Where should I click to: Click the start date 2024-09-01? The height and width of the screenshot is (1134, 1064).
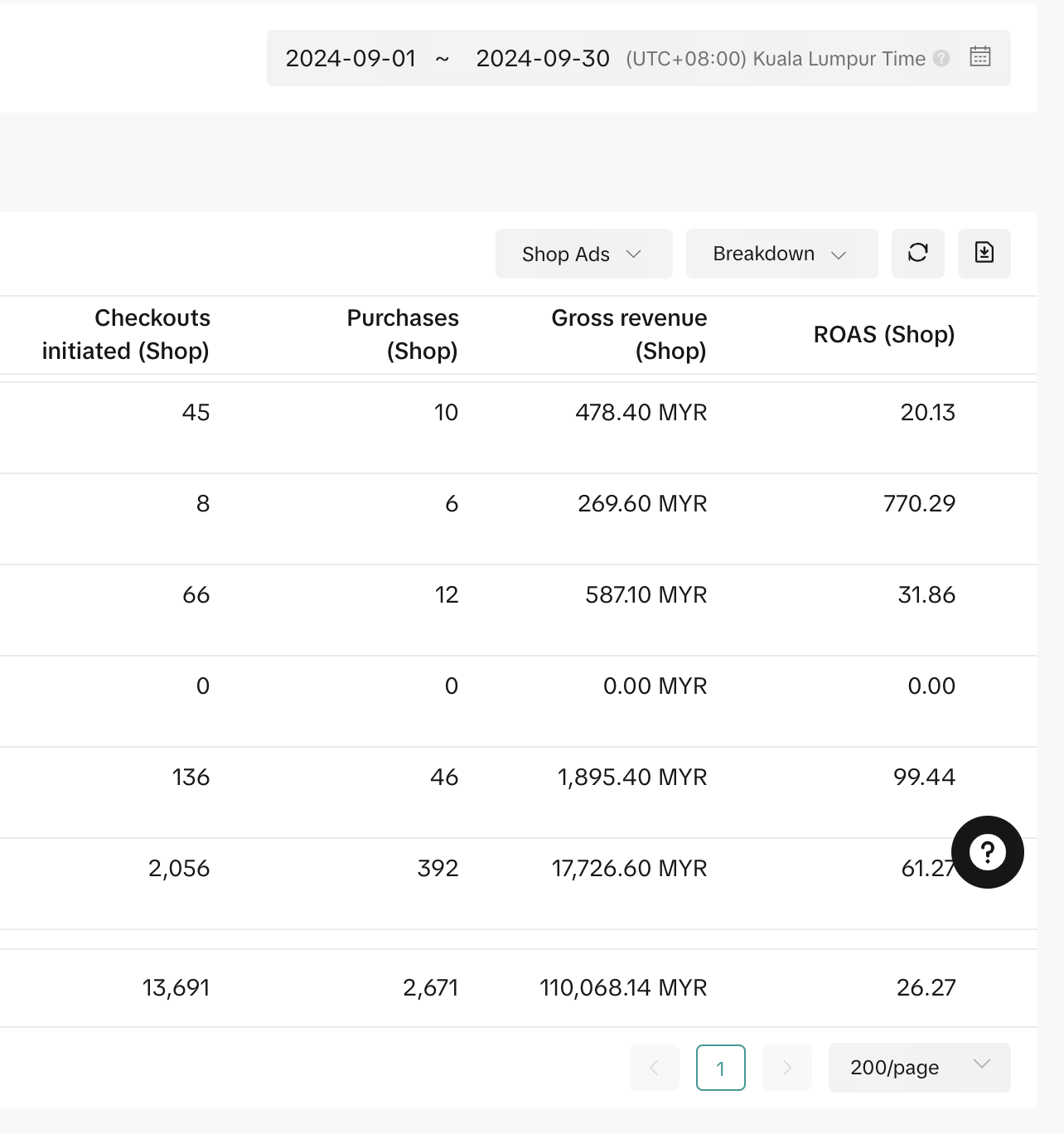pos(351,59)
